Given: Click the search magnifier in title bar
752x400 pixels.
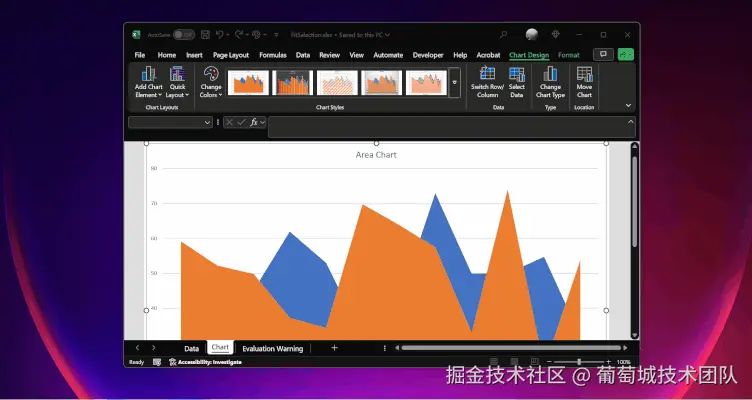Looking at the screenshot, I should (x=503, y=35).
